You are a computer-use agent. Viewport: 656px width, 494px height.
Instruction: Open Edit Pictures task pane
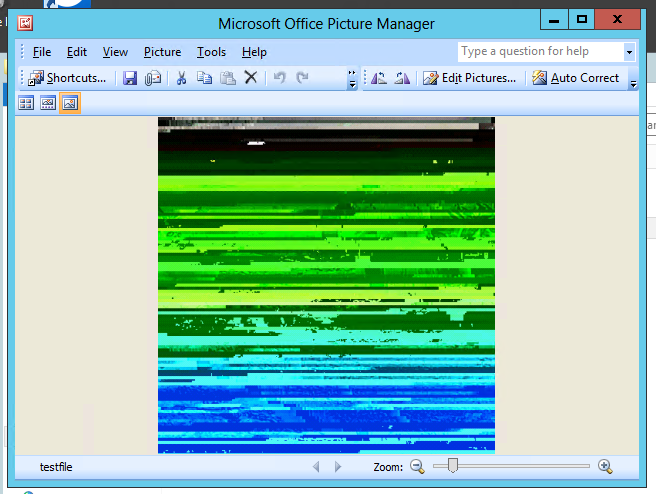[469, 78]
